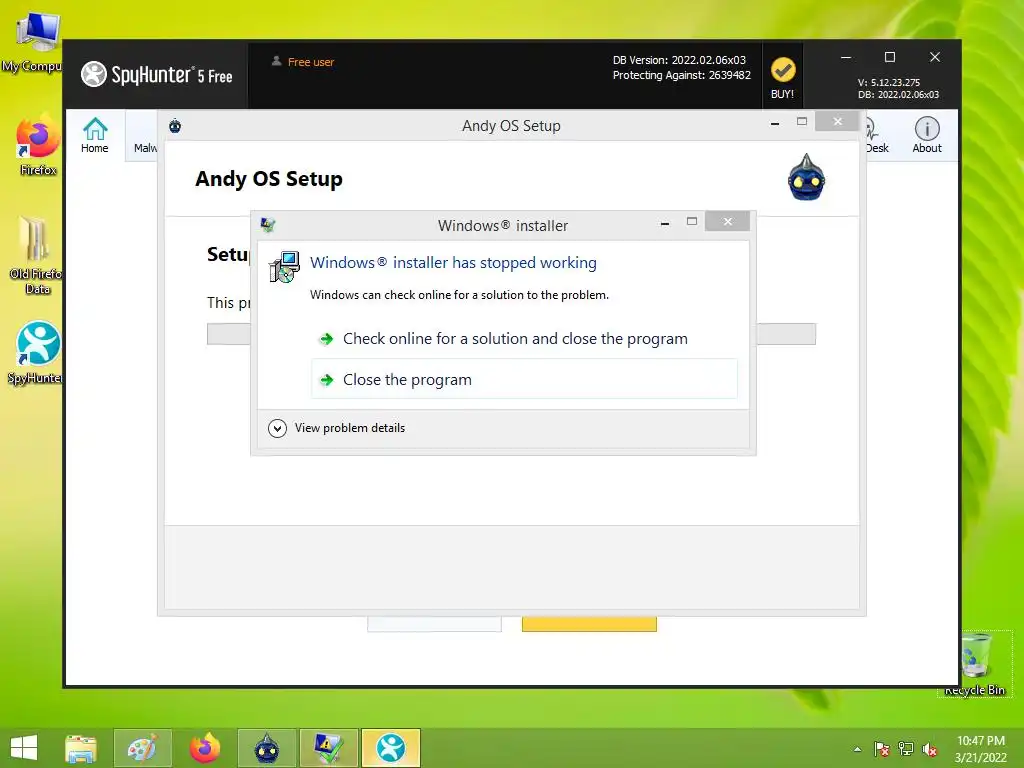Click 'V: 5.12.23.275' version text

[889, 82]
